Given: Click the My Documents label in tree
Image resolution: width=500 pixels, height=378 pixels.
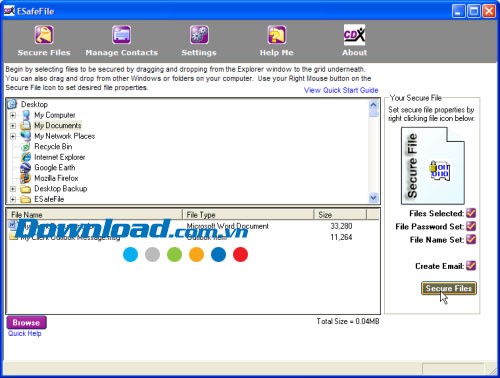Looking at the screenshot, I should pyautogui.click(x=58, y=125).
